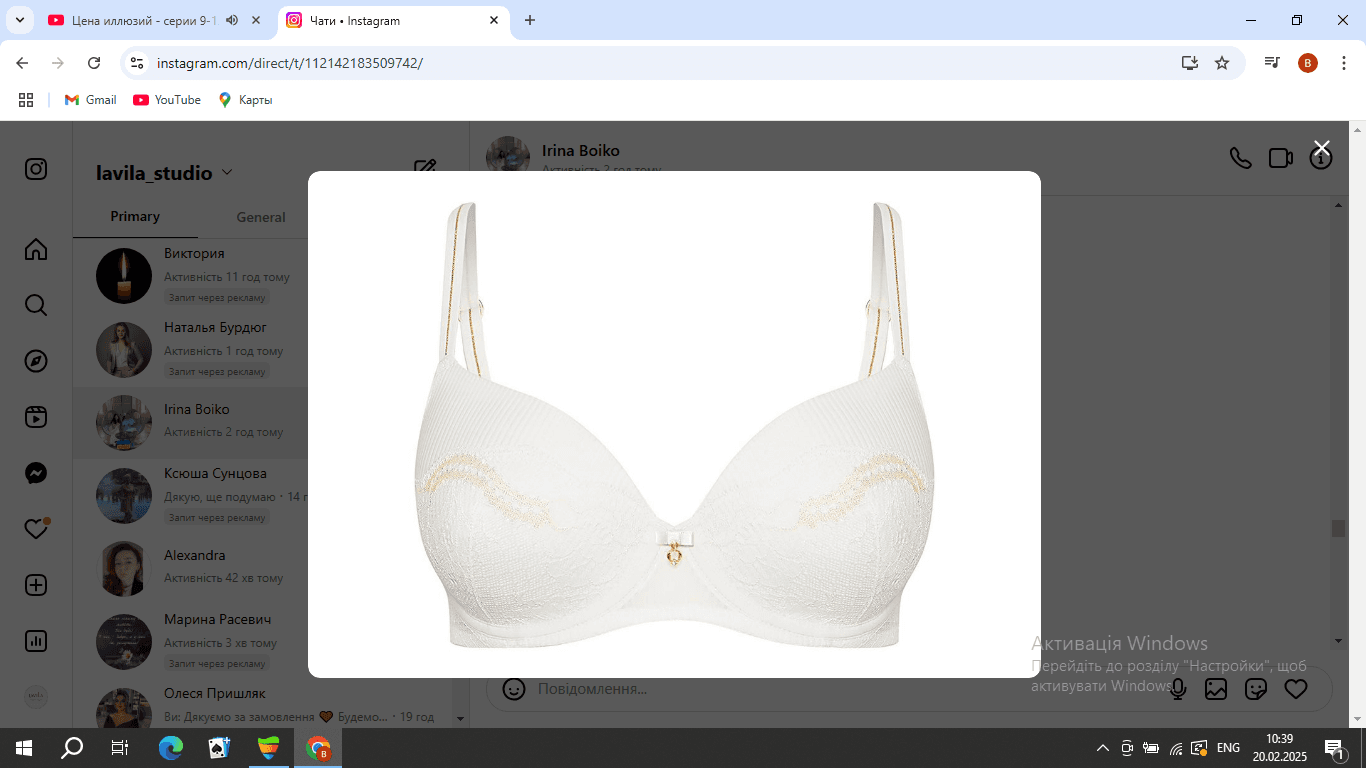The width and height of the screenshot is (1366, 768).
Task: Open conversation info icon
Action: [x=1321, y=158]
